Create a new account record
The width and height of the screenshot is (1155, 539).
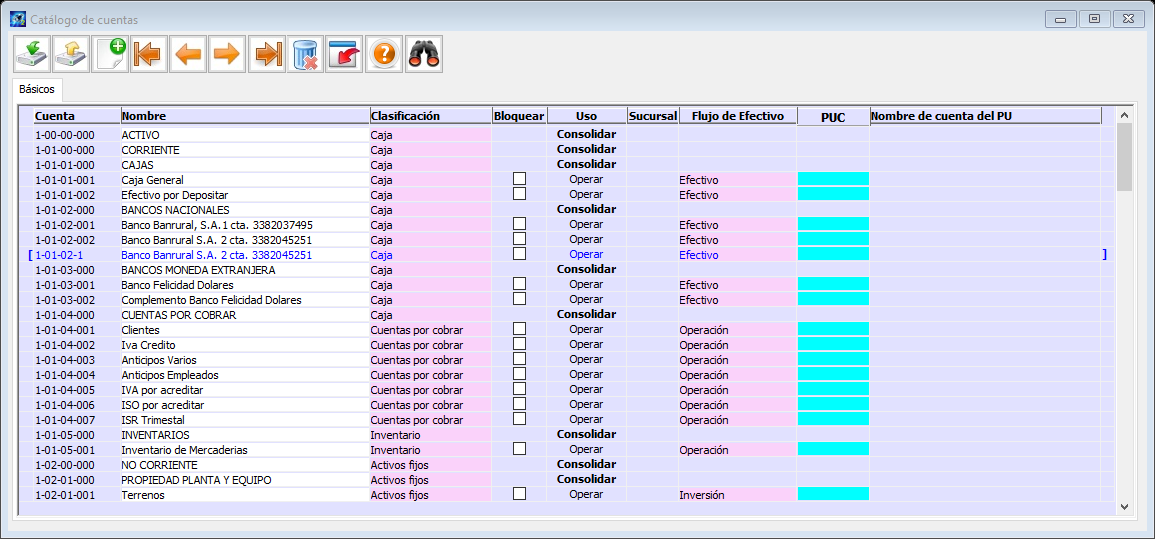point(110,54)
